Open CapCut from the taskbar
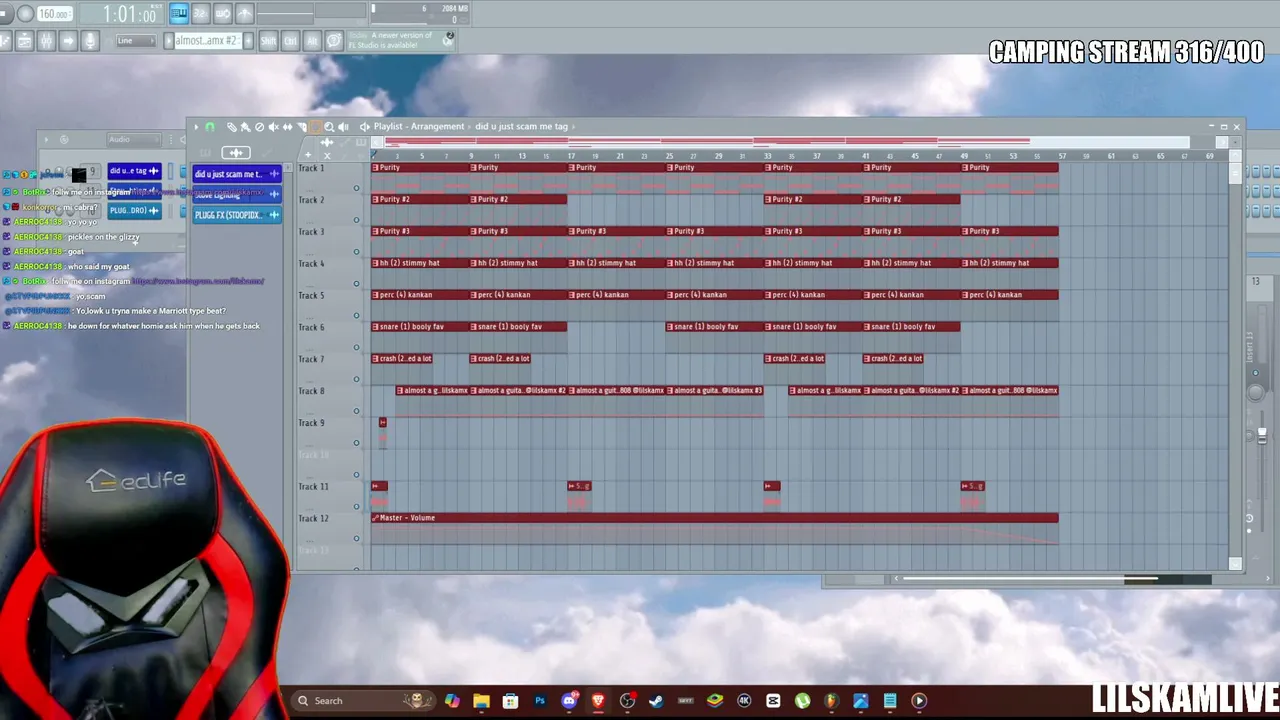The width and height of the screenshot is (1280, 720). point(773,701)
